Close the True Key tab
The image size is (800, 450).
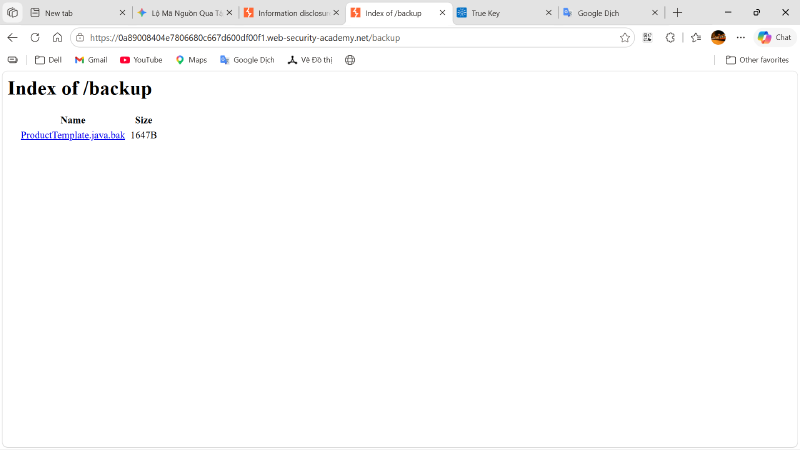(548, 13)
